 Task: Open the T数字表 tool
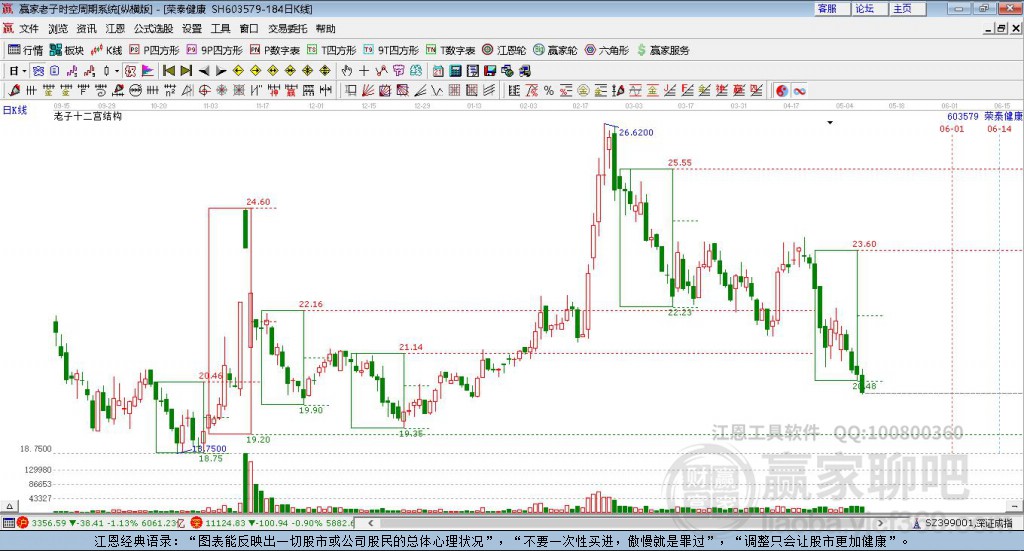tap(451, 50)
